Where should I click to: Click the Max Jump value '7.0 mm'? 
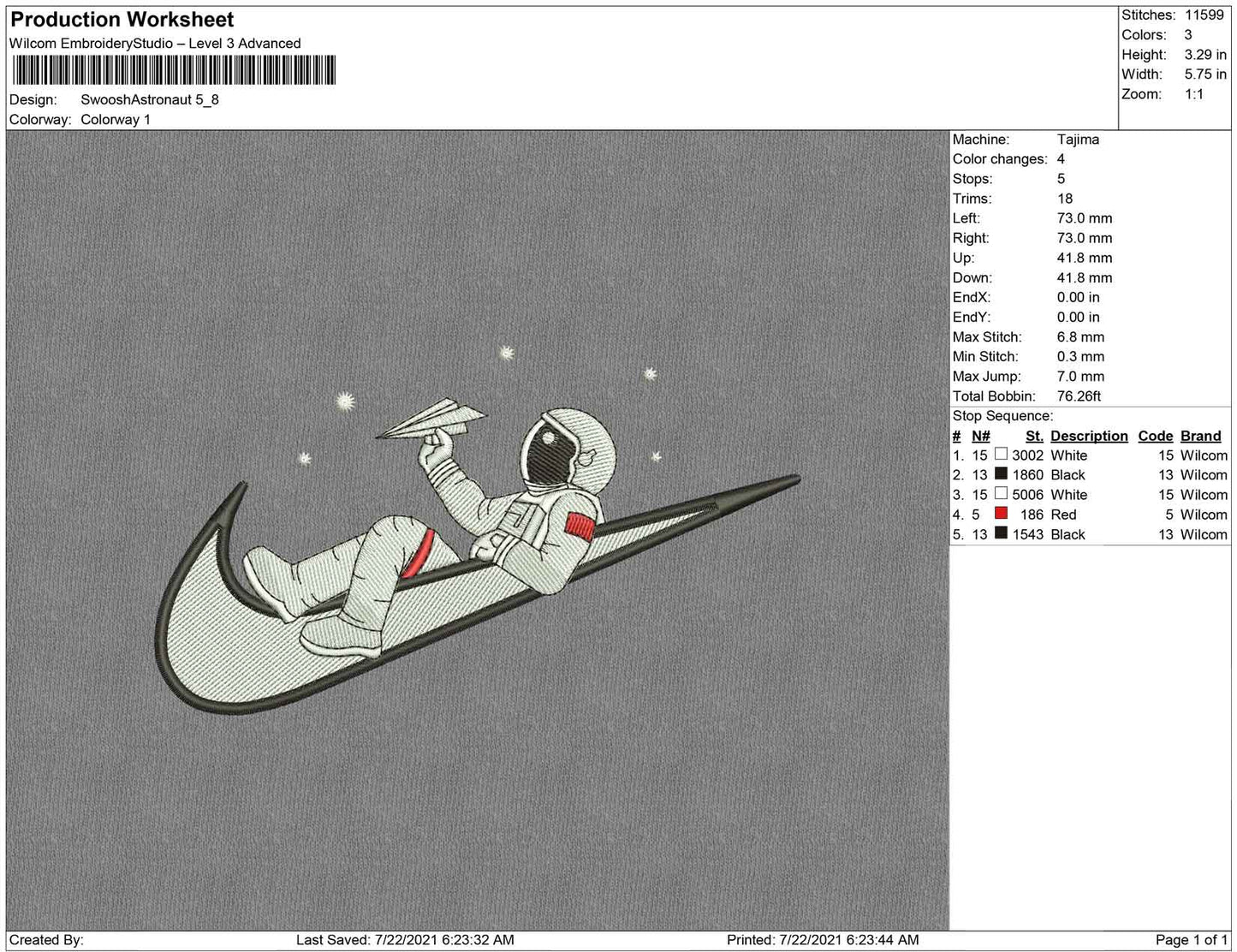point(1080,377)
